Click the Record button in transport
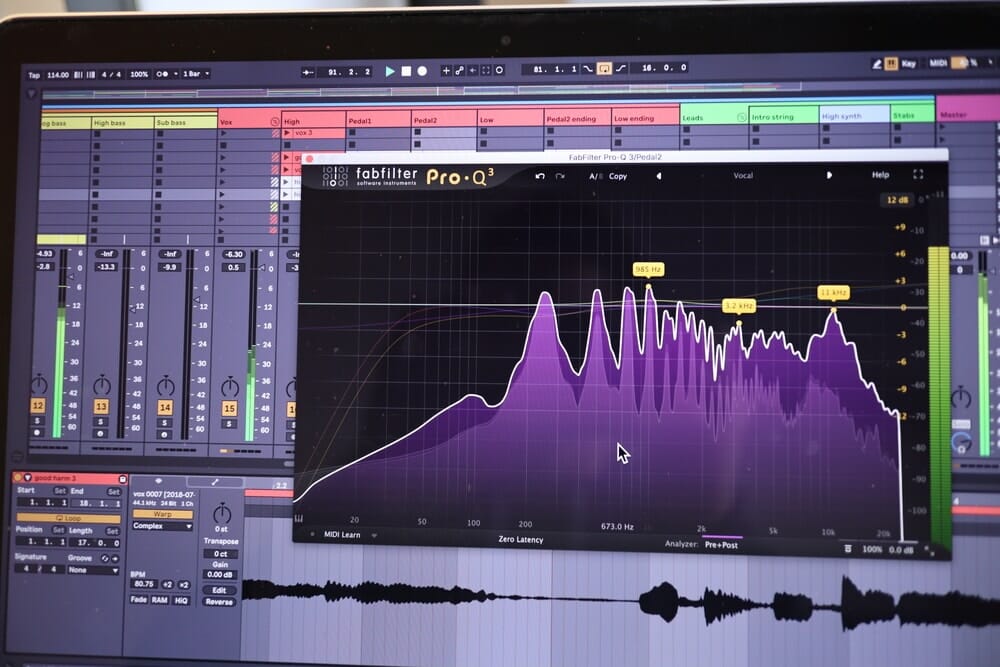 point(422,71)
